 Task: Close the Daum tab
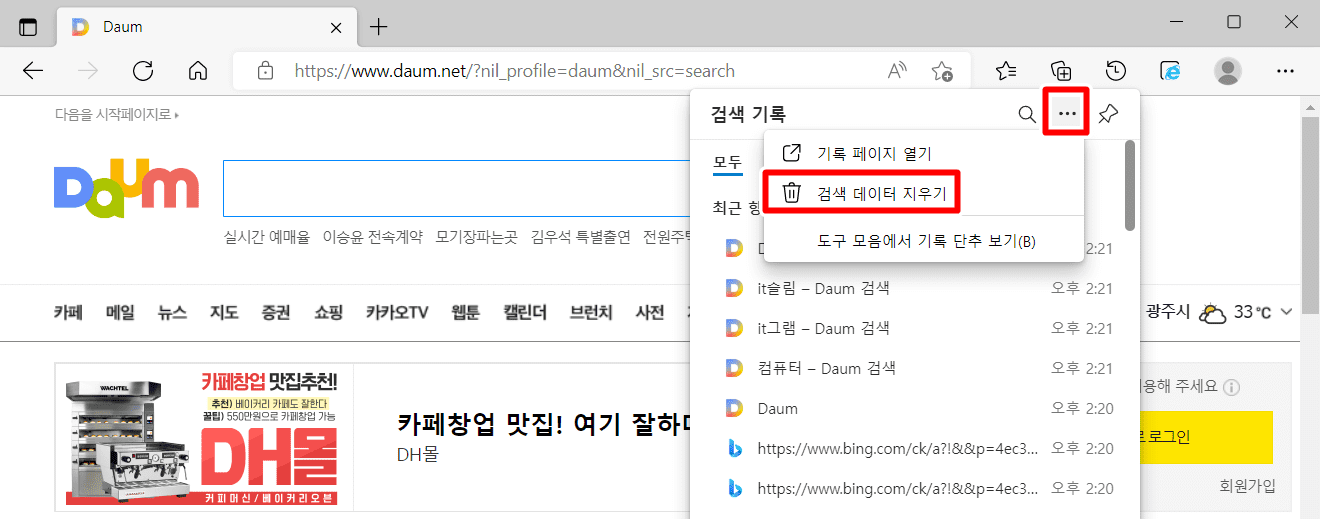[337, 27]
